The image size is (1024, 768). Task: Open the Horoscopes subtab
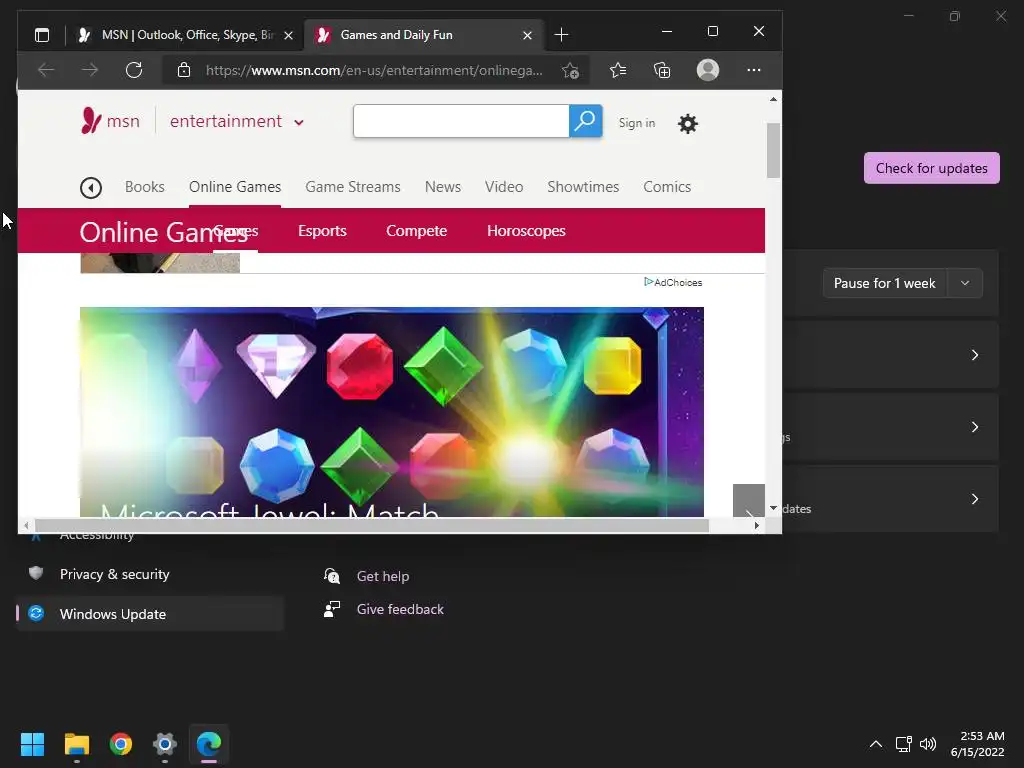point(526,231)
